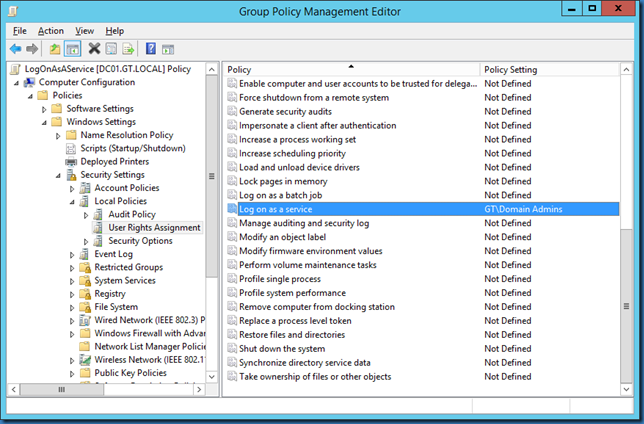
Task: Collapse the Local Policies node
Action: (x=71, y=201)
